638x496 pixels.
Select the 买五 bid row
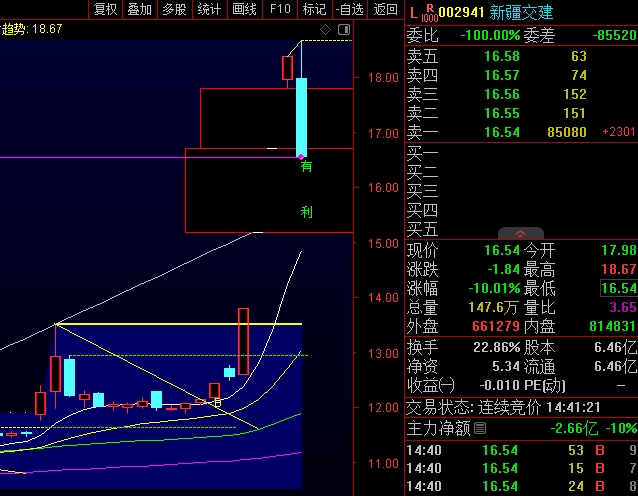click(x=521, y=229)
